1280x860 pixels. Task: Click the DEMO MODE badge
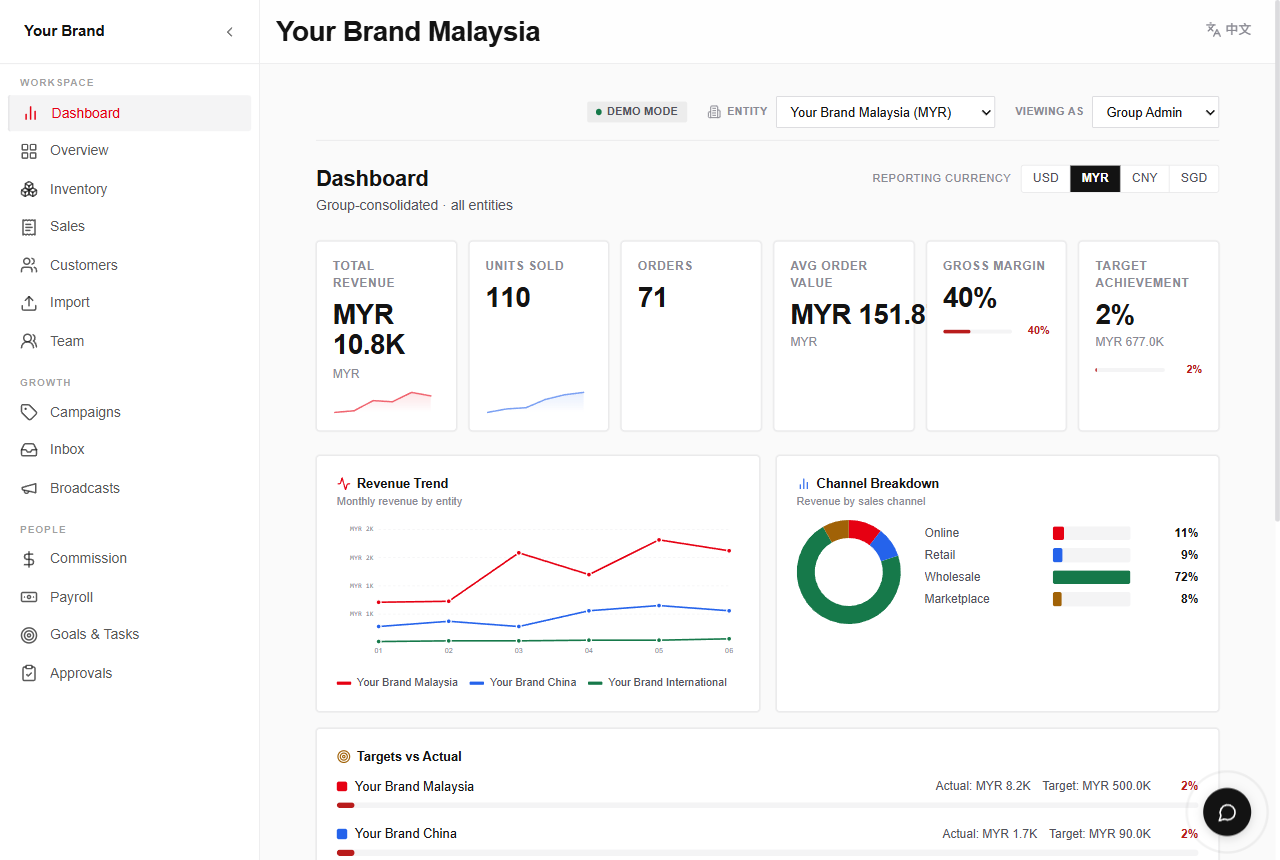[x=637, y=112]
